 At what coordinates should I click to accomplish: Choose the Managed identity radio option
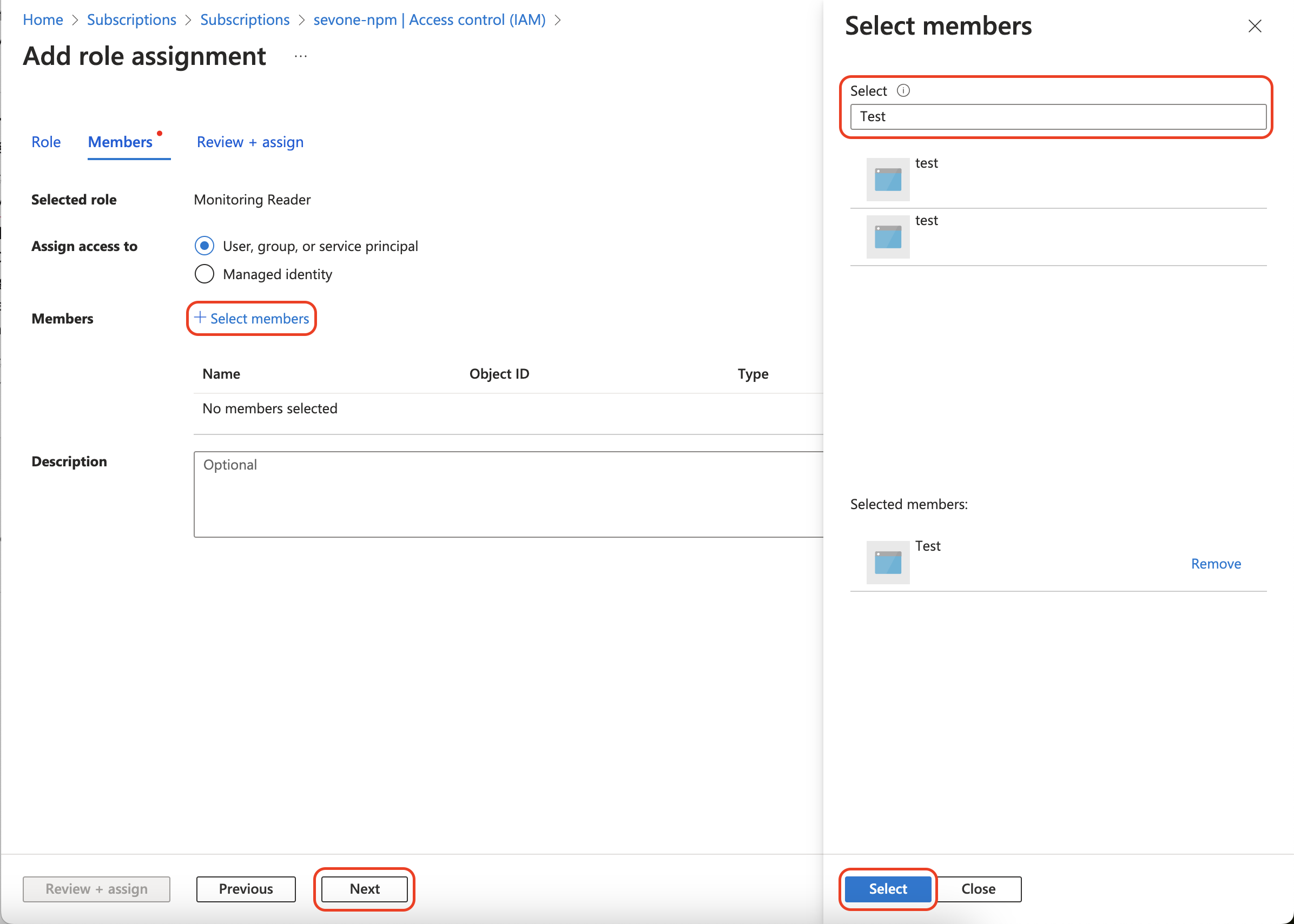coord(204,274)
